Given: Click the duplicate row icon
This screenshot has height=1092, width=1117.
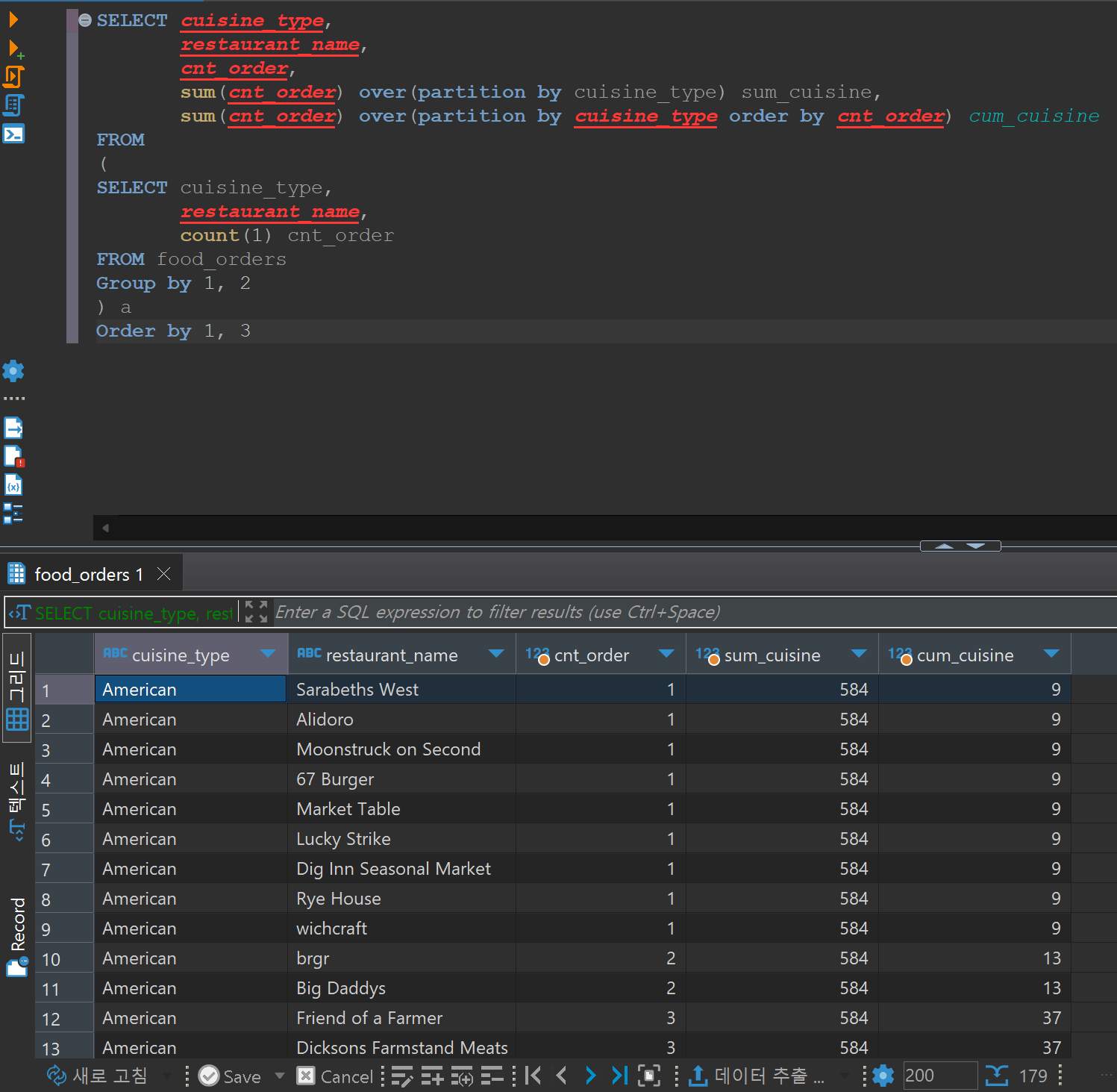Looking at the screenshot, I should (x=462, y=1076).
